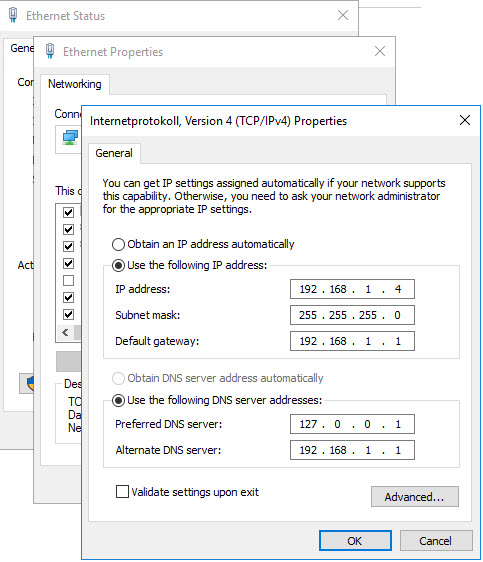Close the Ethernet Status window

(343, 15)
